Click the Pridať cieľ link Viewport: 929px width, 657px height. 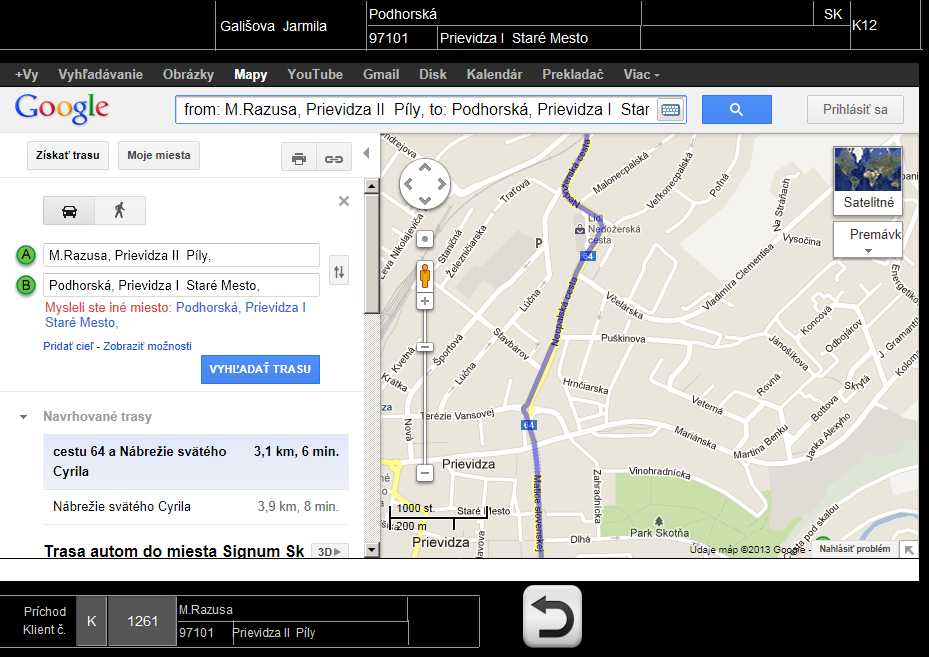click(x=68, y=346)
